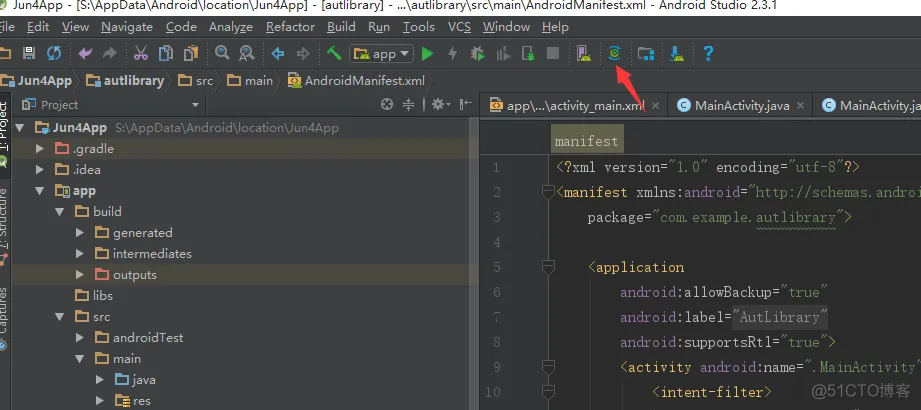Viewport: 921px width, 410px height.
Task: Open the VCS menu
Action: tap(459, 27)
